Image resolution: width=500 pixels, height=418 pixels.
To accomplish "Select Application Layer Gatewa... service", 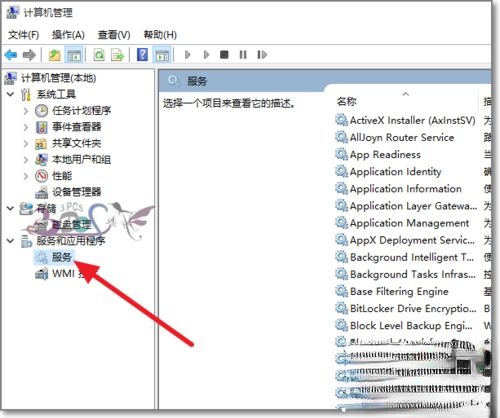I will 413,206.
